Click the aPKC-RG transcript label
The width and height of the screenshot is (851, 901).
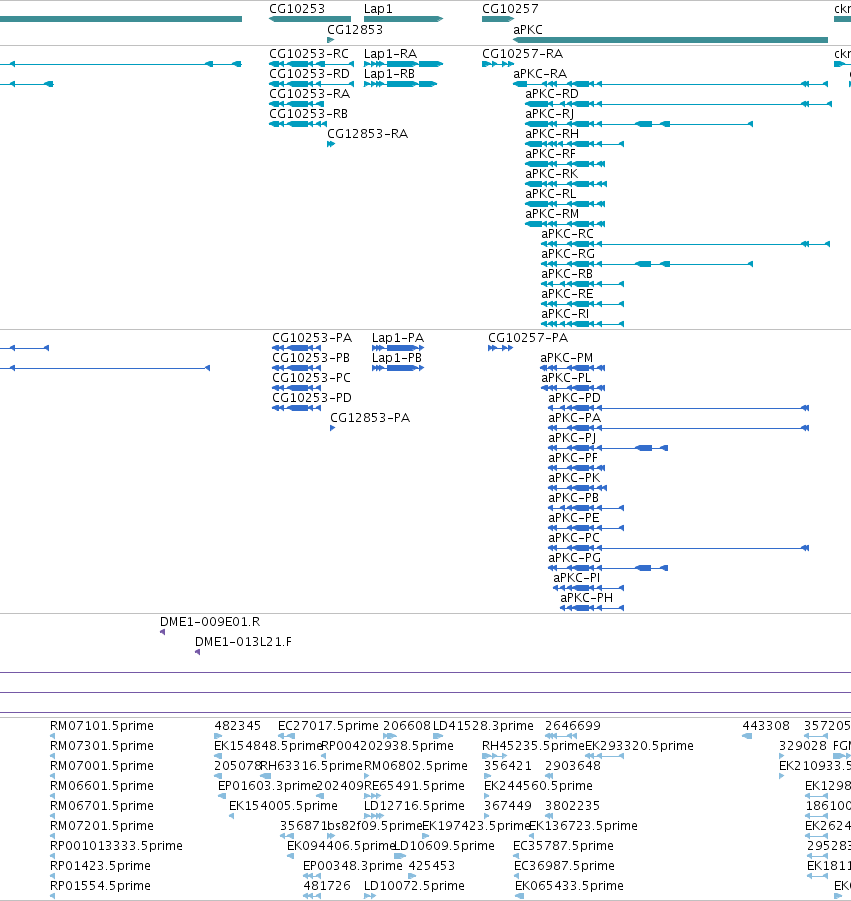(x=568, y=254)
